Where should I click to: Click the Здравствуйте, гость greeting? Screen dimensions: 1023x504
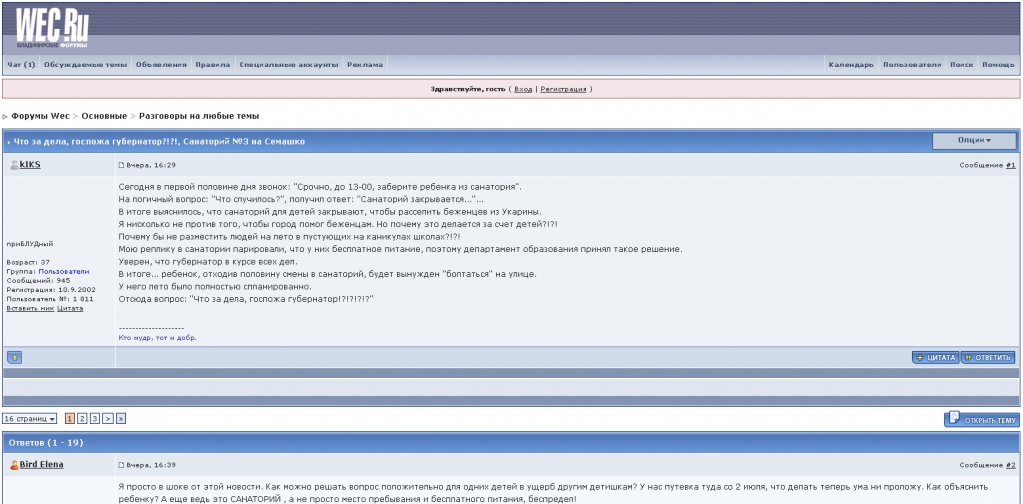468,89
